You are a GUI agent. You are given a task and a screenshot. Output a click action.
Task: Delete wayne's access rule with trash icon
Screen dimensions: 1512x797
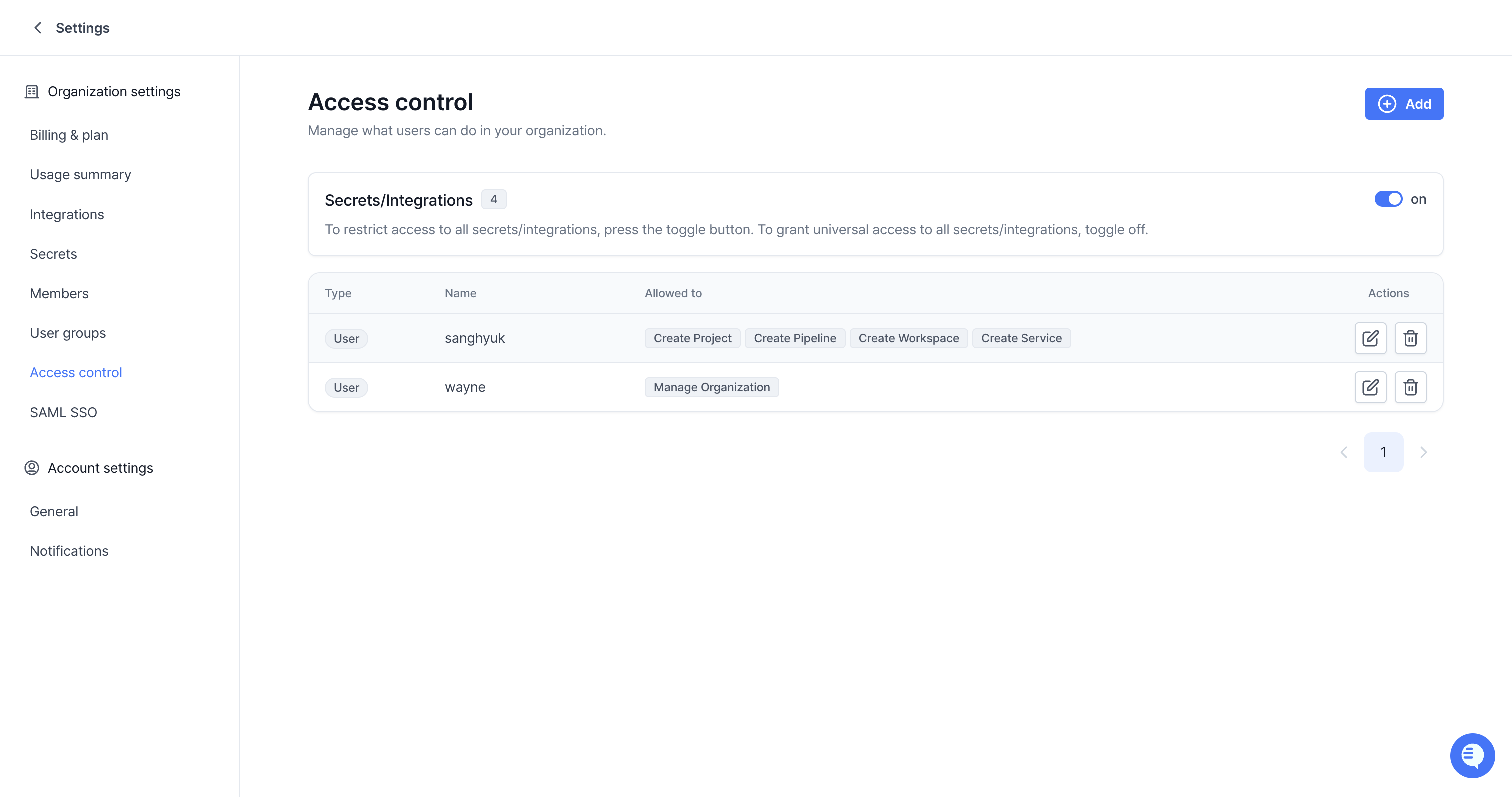(1410, 387)
